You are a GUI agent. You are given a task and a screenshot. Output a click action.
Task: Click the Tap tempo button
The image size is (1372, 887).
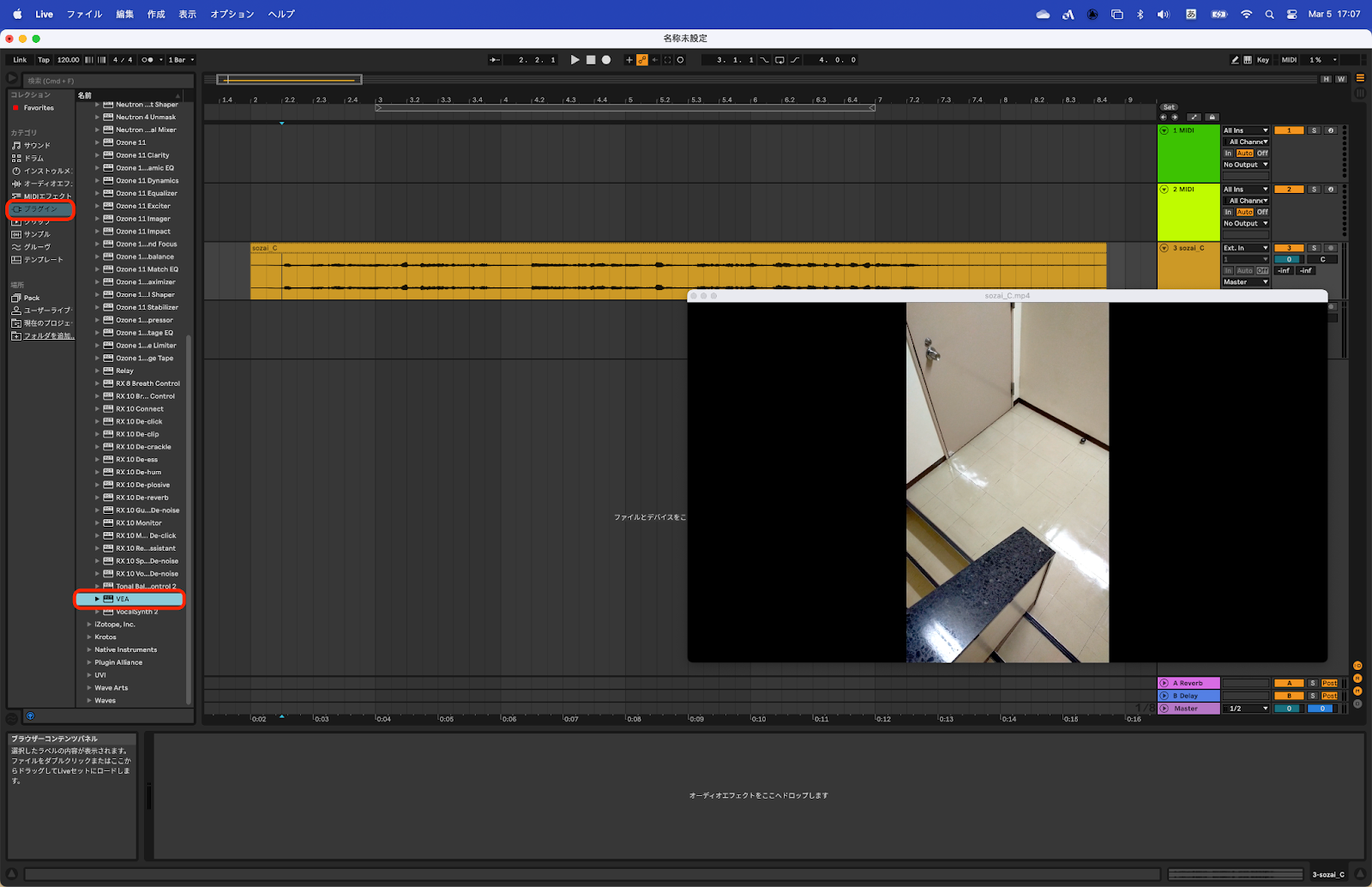point(44,60)
